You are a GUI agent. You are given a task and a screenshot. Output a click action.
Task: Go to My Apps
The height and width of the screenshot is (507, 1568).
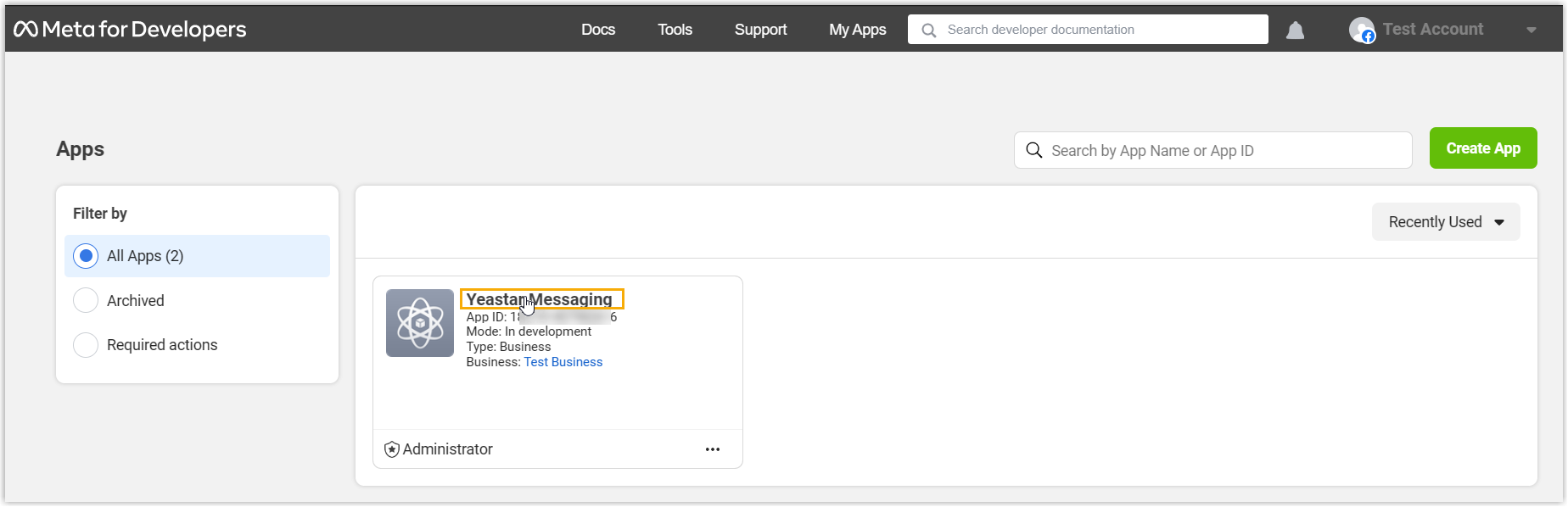pos(857,30)
